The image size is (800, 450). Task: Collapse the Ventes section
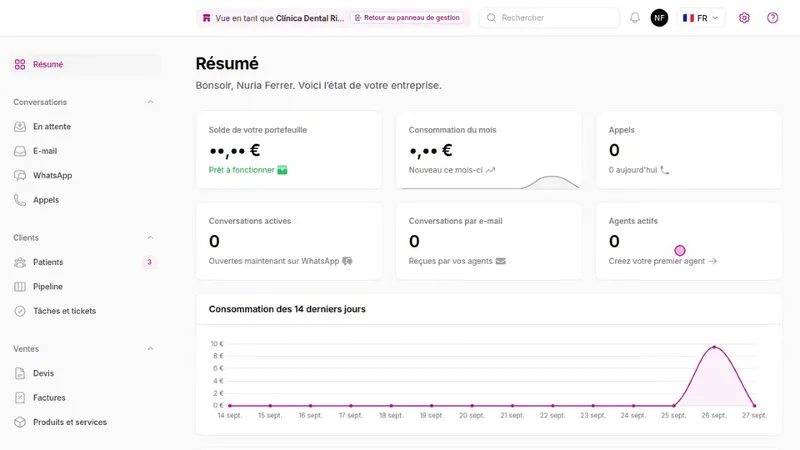click(x=151, y=349)
